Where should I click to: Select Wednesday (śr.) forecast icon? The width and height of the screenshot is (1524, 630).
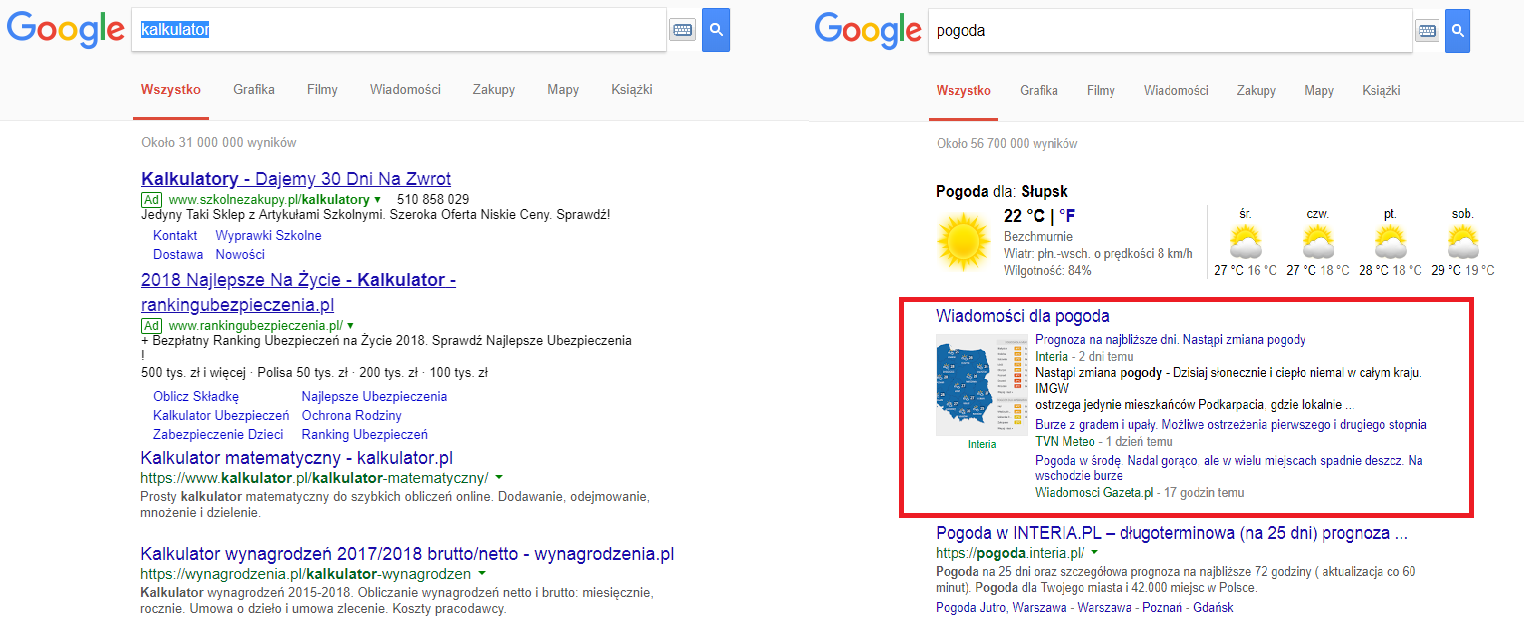[x=1245, y=242]
